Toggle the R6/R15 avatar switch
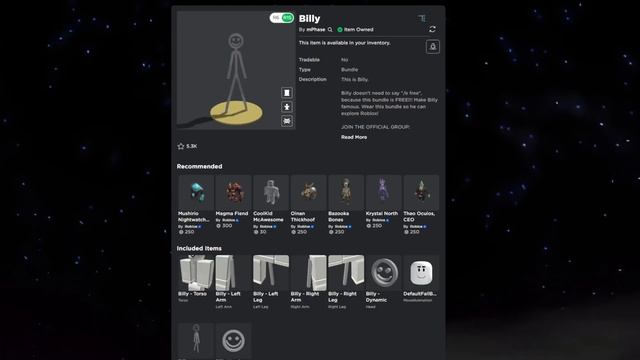The height and width of the screenshot is (360, 640). click(282, 18)
